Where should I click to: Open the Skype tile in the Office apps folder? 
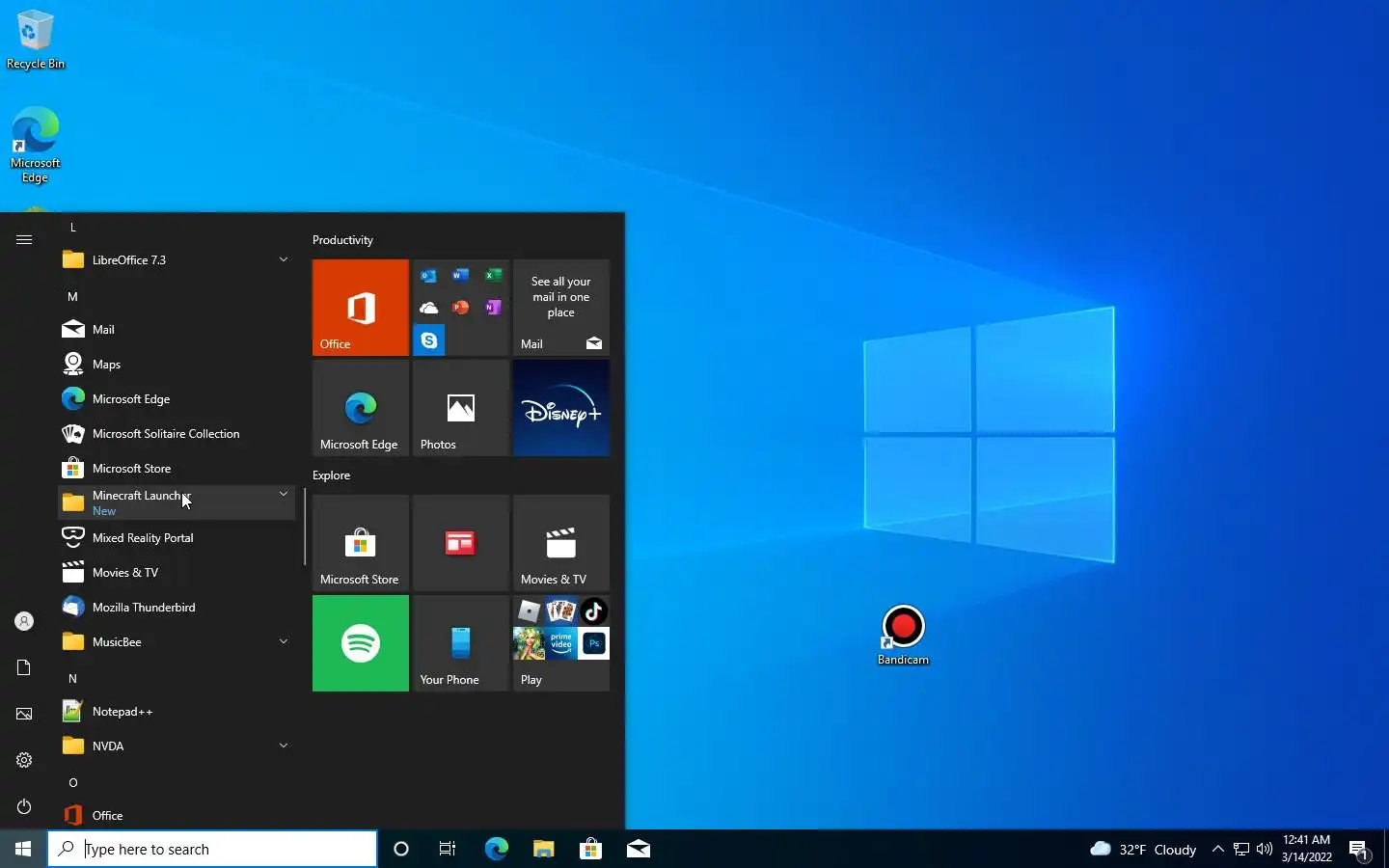429,340
